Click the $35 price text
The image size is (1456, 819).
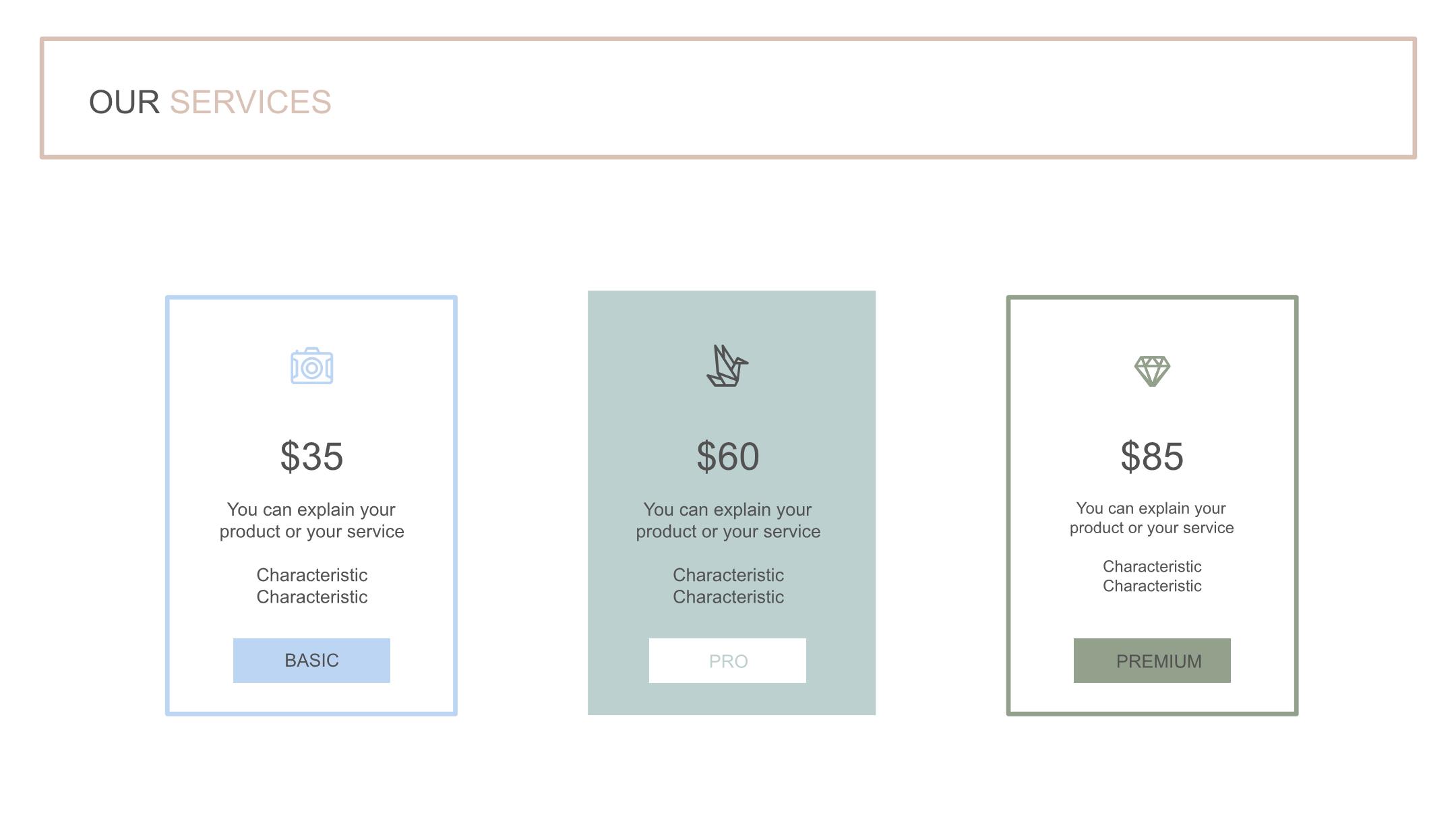[311, 456]
